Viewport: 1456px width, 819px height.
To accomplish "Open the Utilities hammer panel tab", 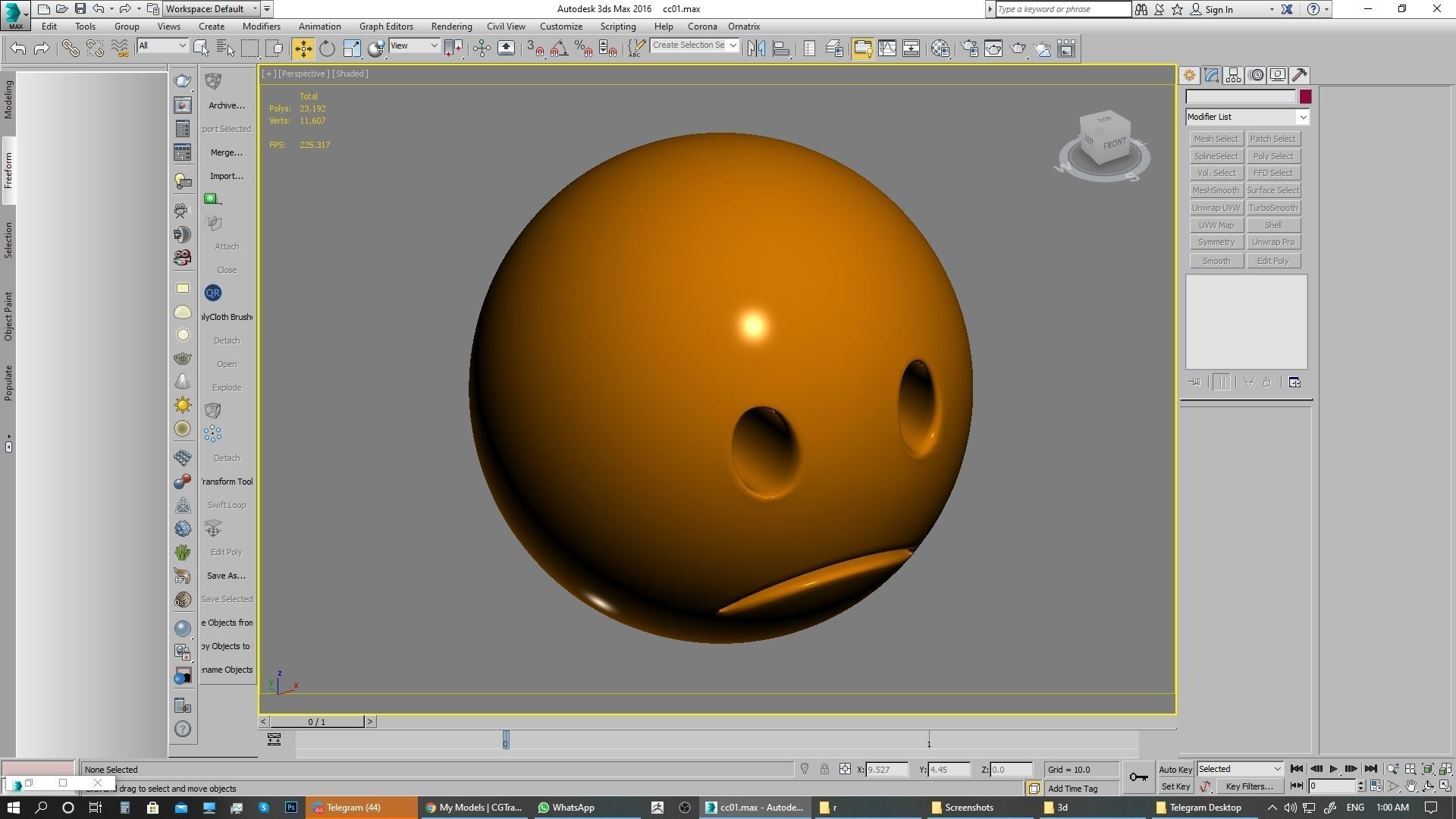I will pyautogui.click(x=1300, y=75).
